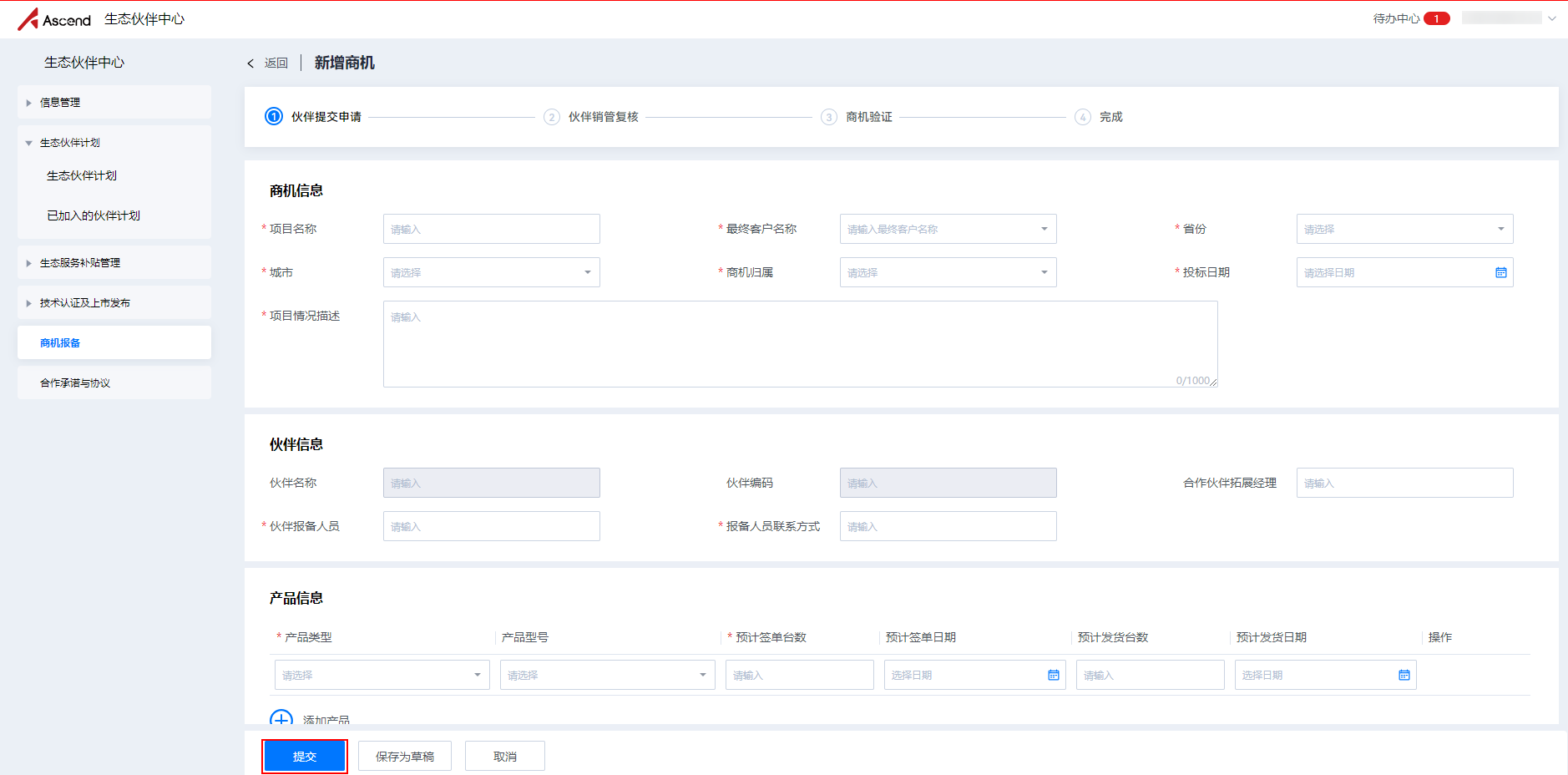Select 生态伙伴计划 submenu item
This screenshot has height=775, width=1568.
coord(82,175)
